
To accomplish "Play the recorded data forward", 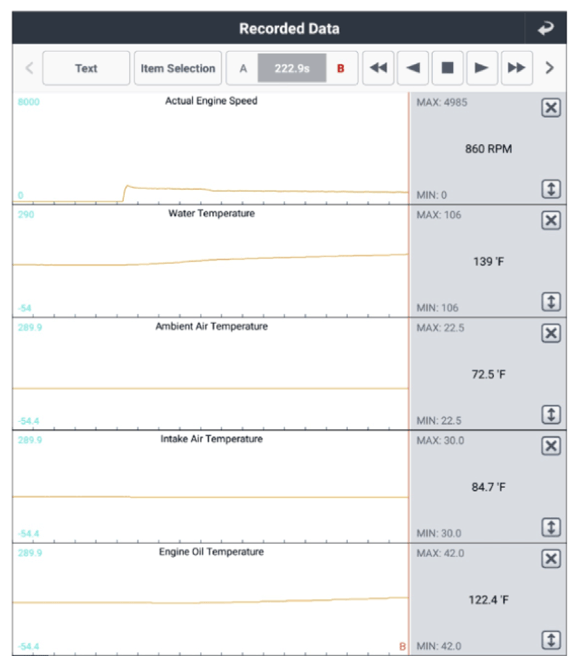I will pyautogui.click(x=482, y=68).
